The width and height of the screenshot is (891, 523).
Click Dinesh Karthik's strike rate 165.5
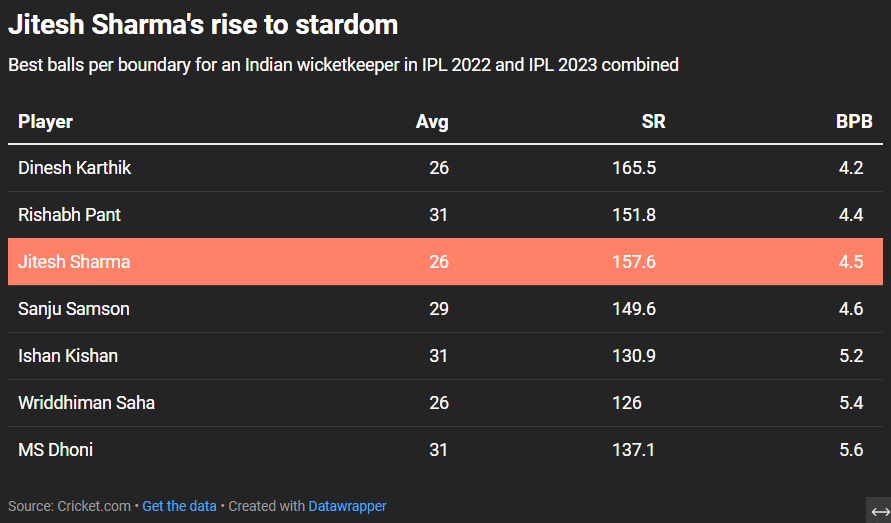pos(634,168)
